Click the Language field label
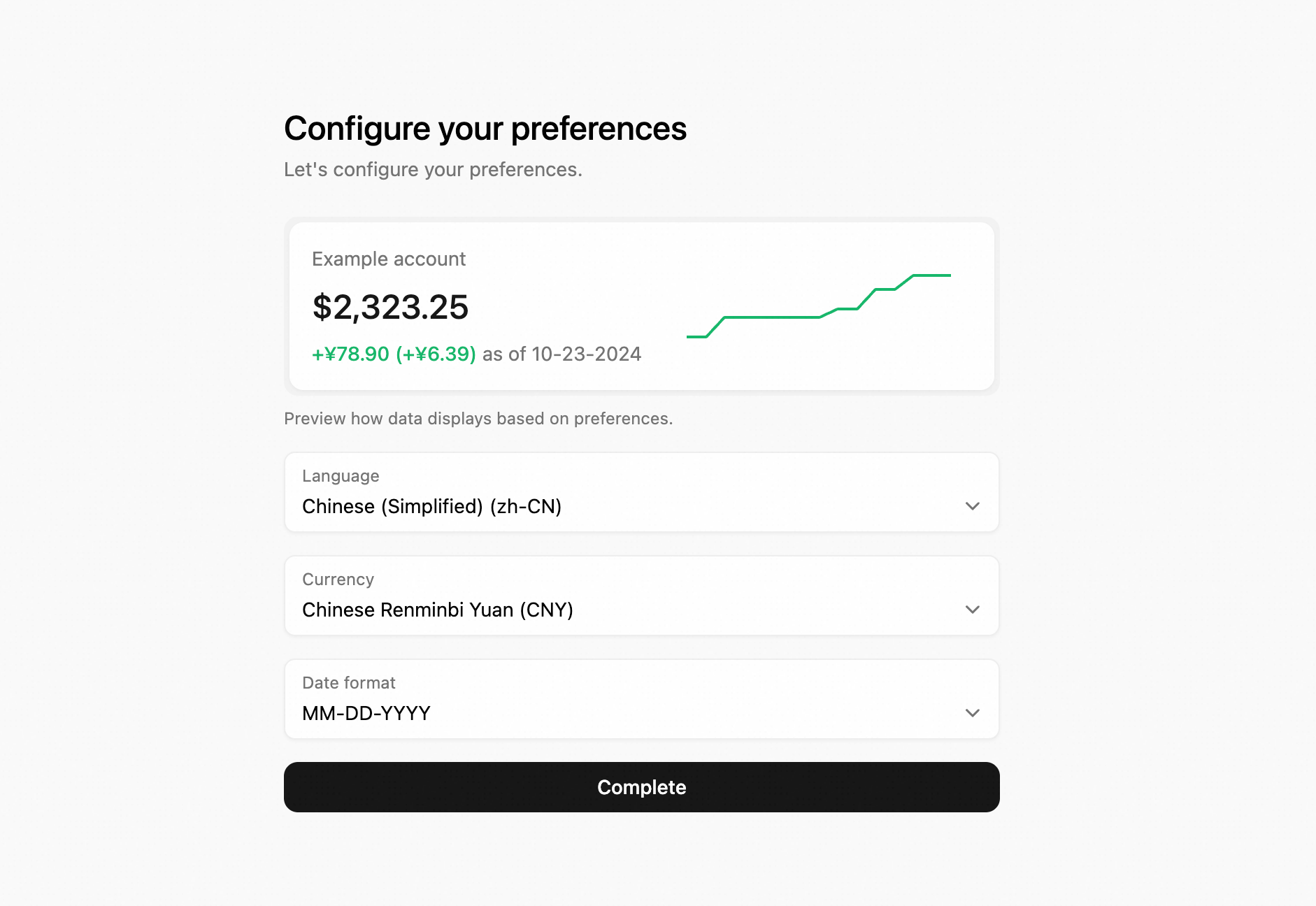The height and width of the screenshot is (906, 1316). tap(341, 476)
